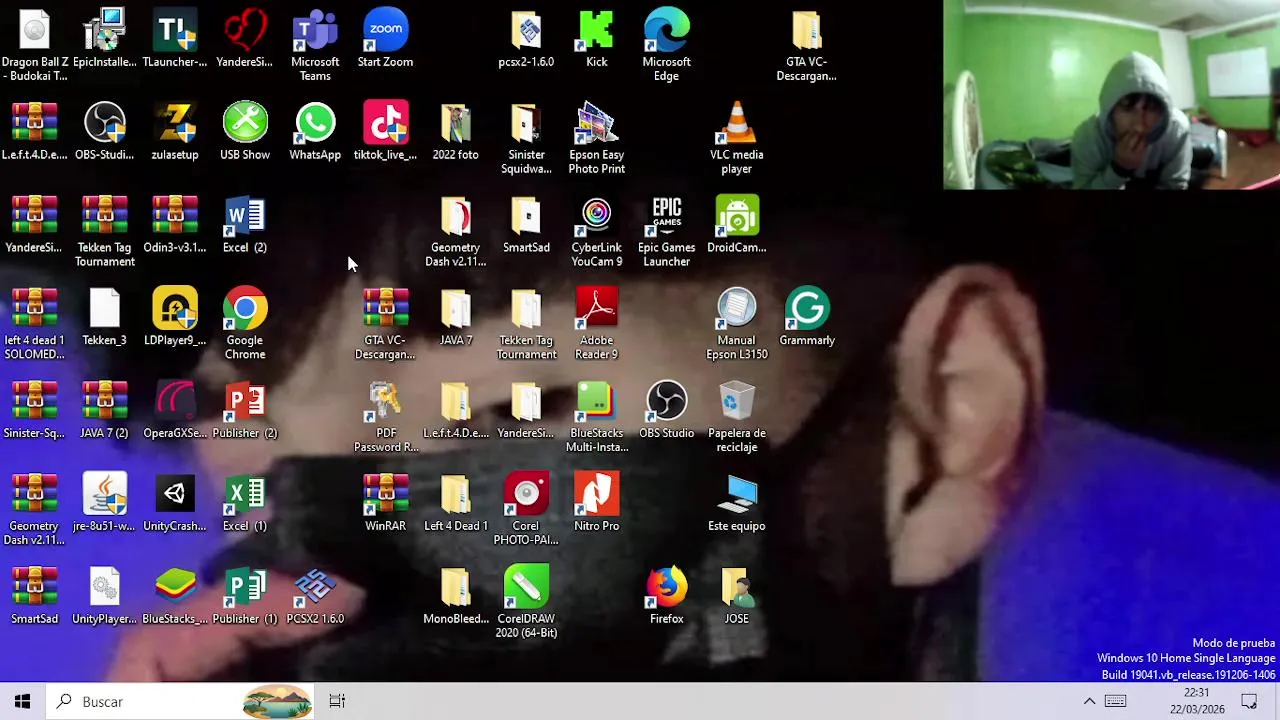Viewport: 1280px width, 720px height.
Task: Select the VLC media player icon
Action: tap(736, 138)
